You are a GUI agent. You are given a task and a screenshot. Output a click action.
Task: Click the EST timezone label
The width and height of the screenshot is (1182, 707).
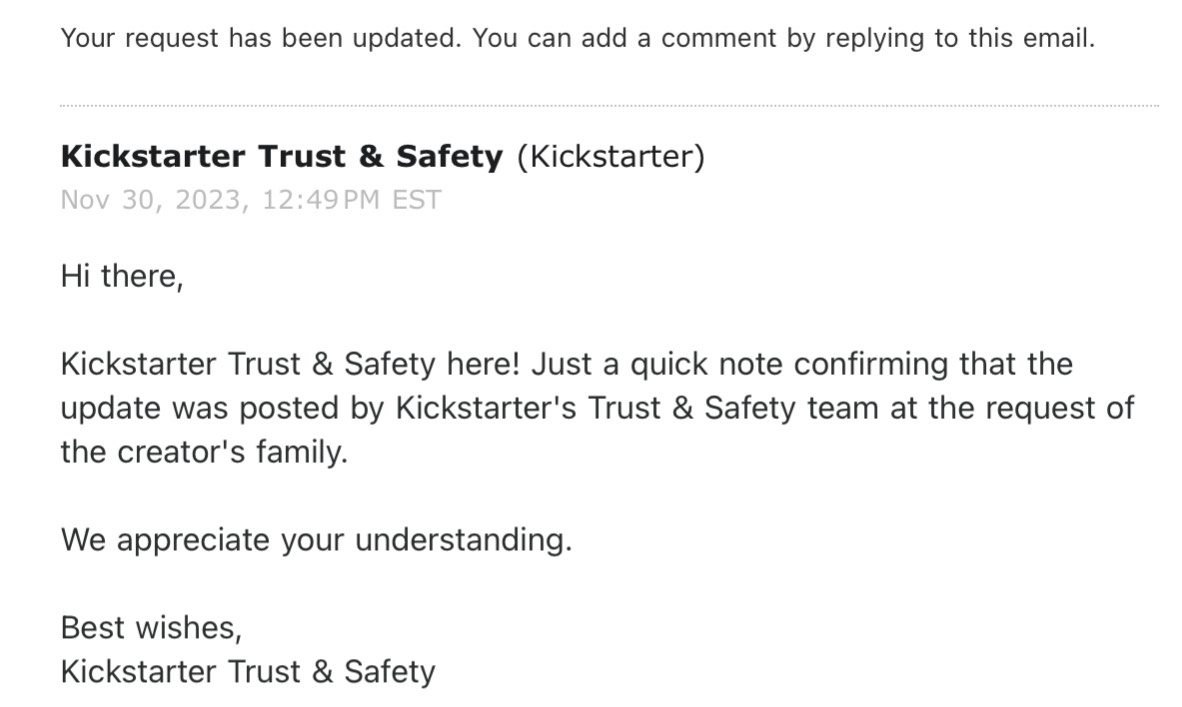click(416, 200)
